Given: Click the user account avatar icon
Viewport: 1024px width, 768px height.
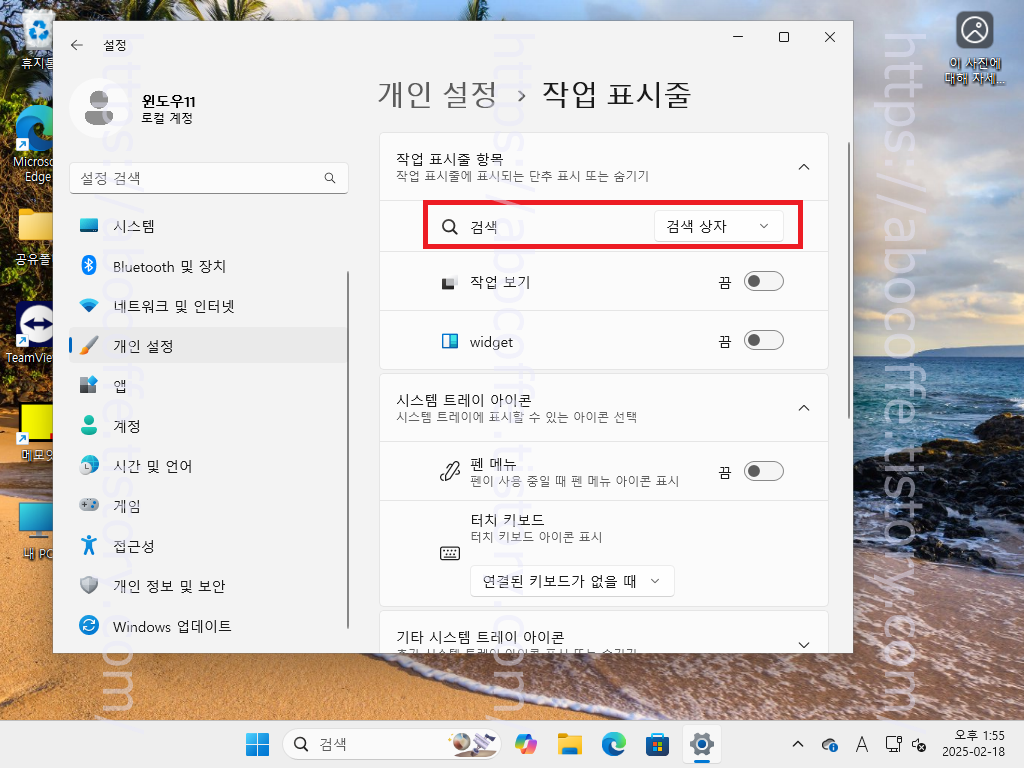Looking at the screenshot, I should pyautogui.click(x=99, y=108).
